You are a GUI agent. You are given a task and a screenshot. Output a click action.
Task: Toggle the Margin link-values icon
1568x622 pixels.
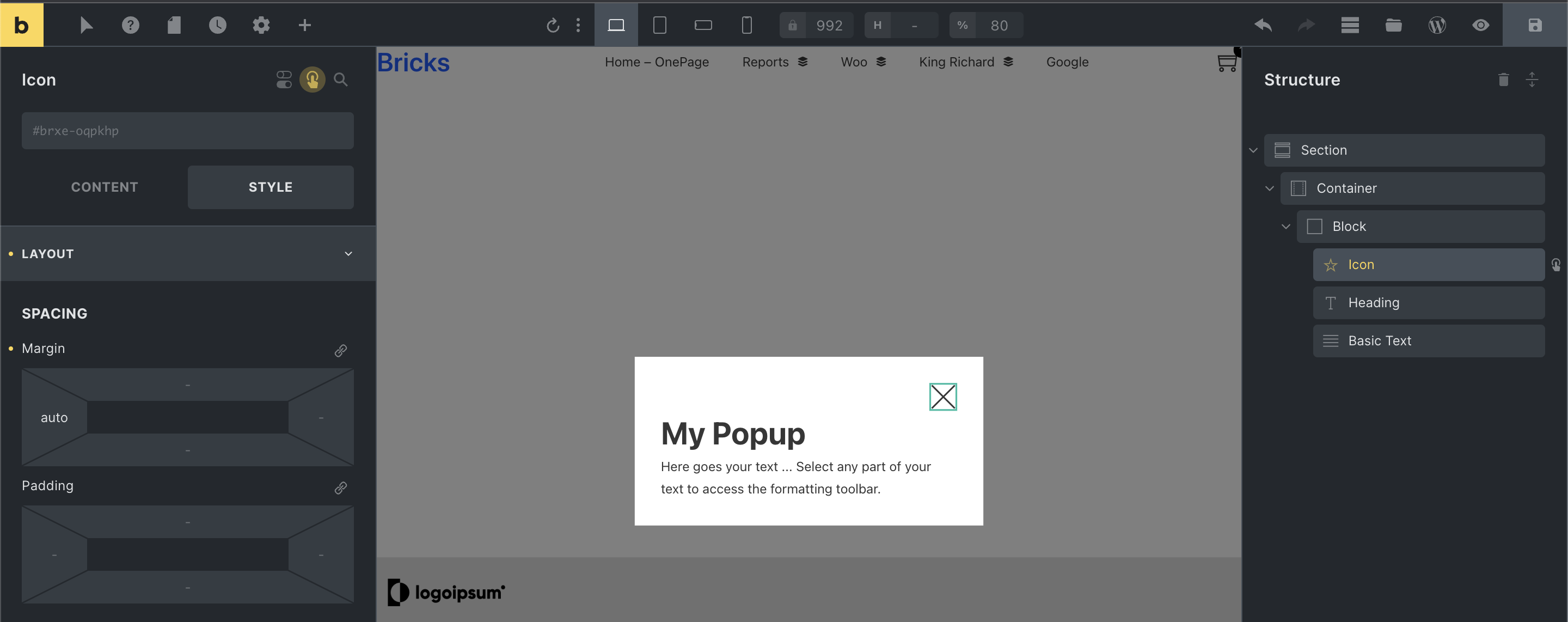click(341, 350)
